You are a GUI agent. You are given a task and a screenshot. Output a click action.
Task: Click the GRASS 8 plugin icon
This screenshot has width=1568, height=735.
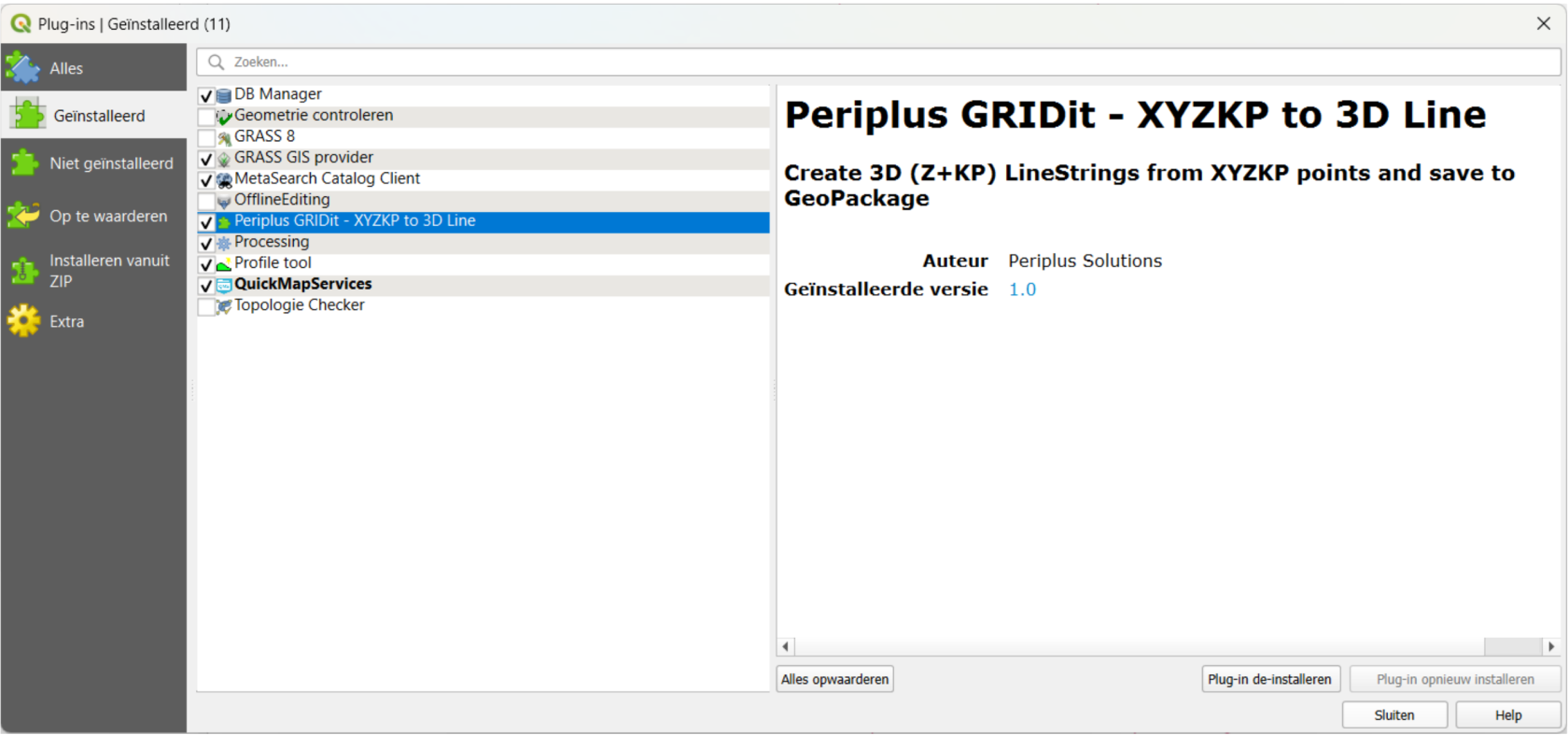tap(224, 137)
